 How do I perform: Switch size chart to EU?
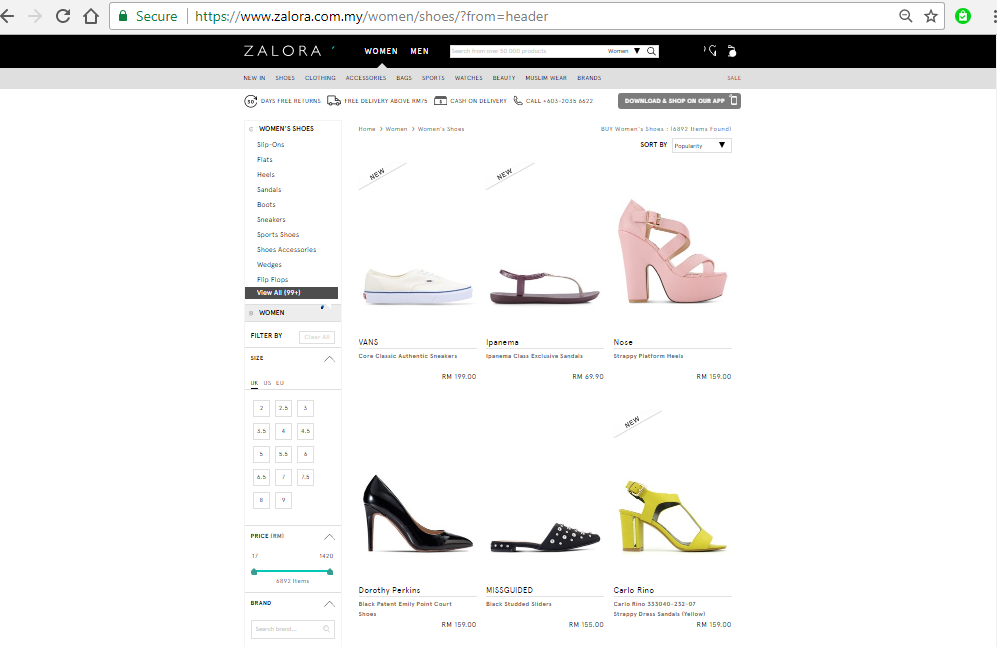pos(280,383)
